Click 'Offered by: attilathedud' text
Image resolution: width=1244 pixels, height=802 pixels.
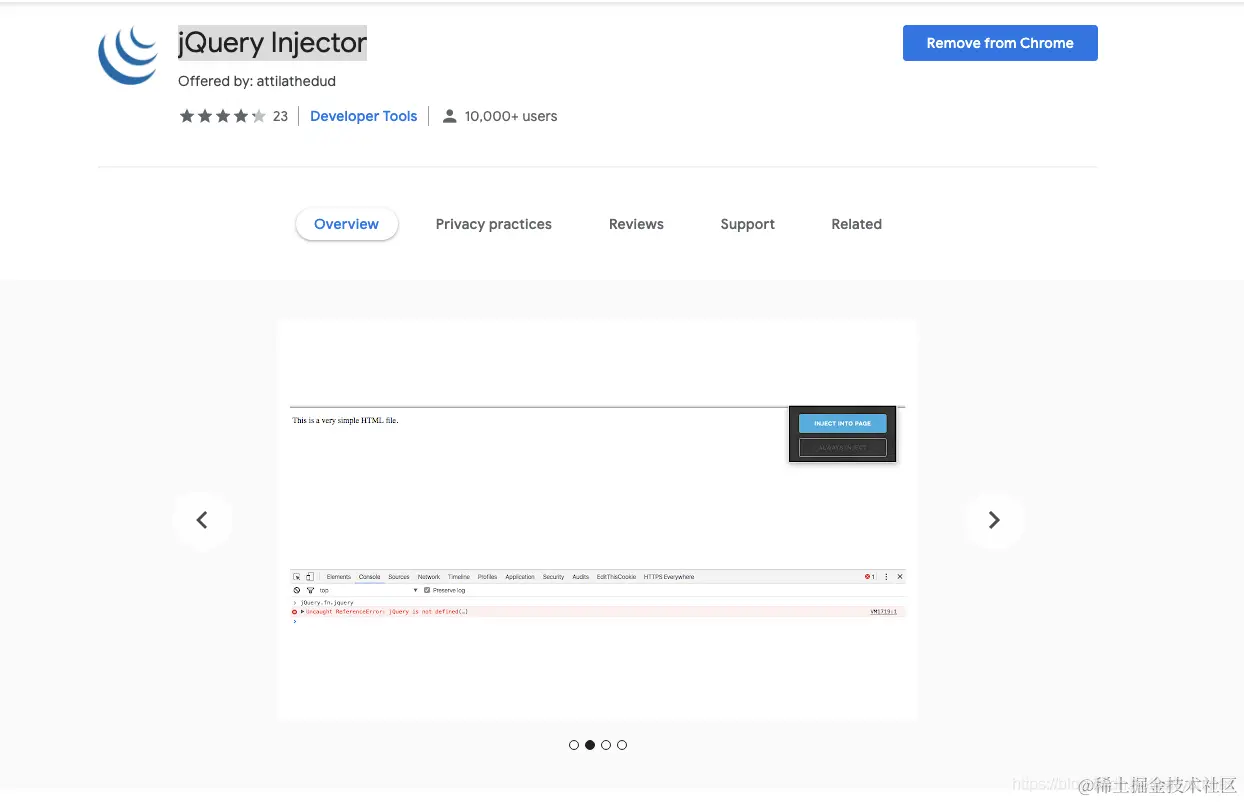[257, 81]
